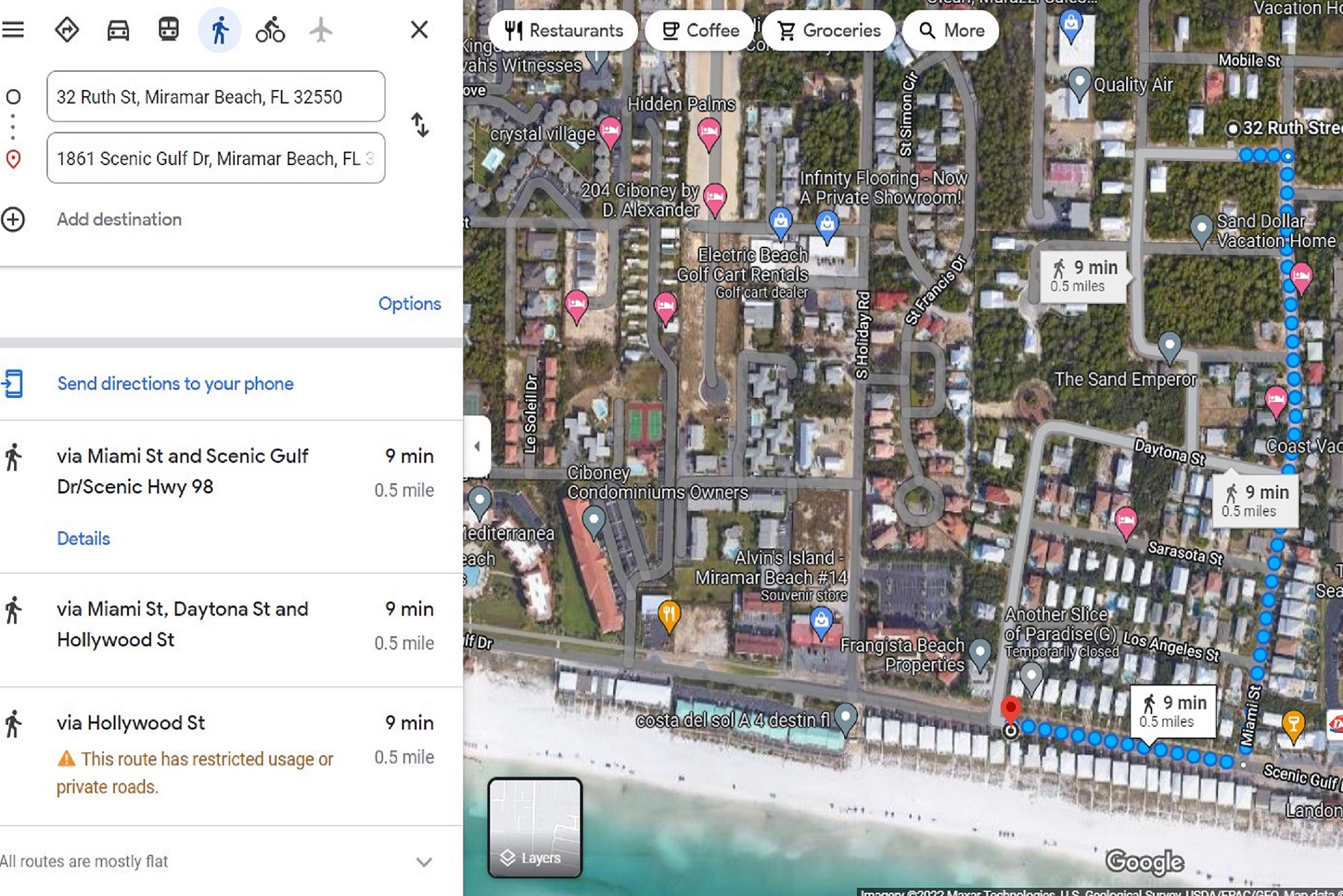Select the flights travel mode icon
The height and width of the screenshot is (896, 1343).
click(x=321, y=30)
